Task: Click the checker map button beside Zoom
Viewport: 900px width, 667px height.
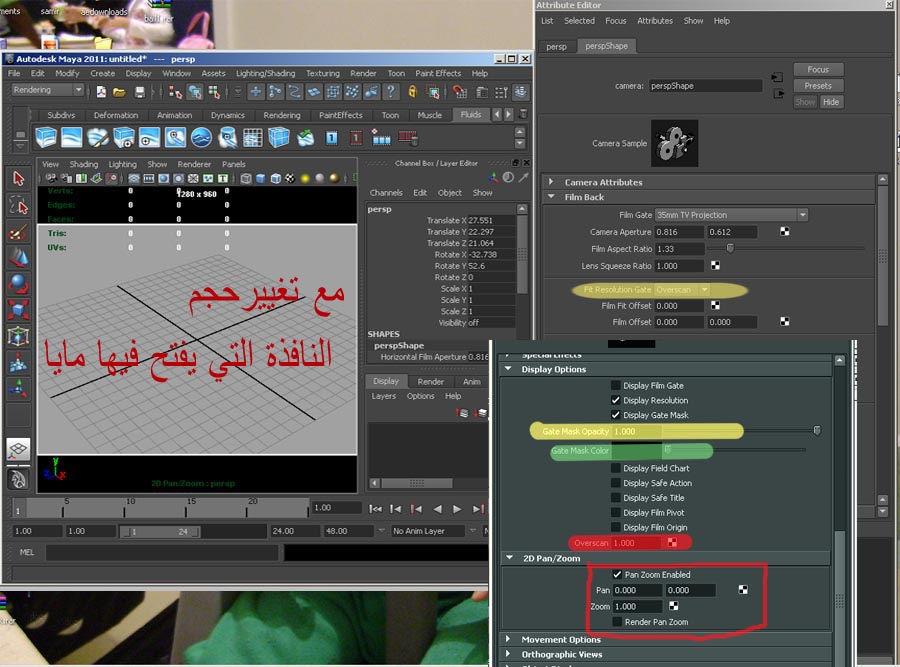Action: [674, 606]
